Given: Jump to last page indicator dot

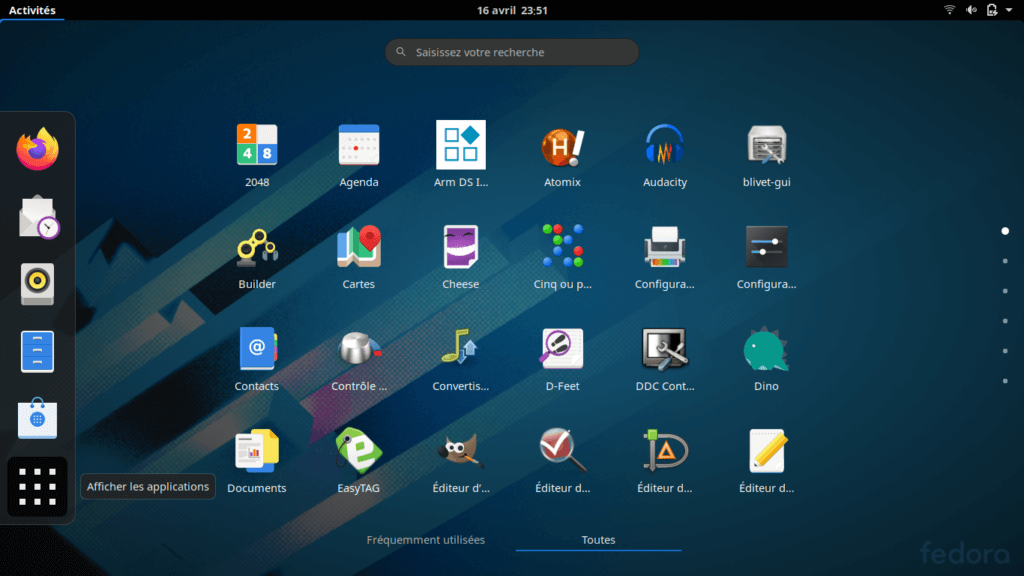Looking at the screenshot, I should pos(1005,381).
